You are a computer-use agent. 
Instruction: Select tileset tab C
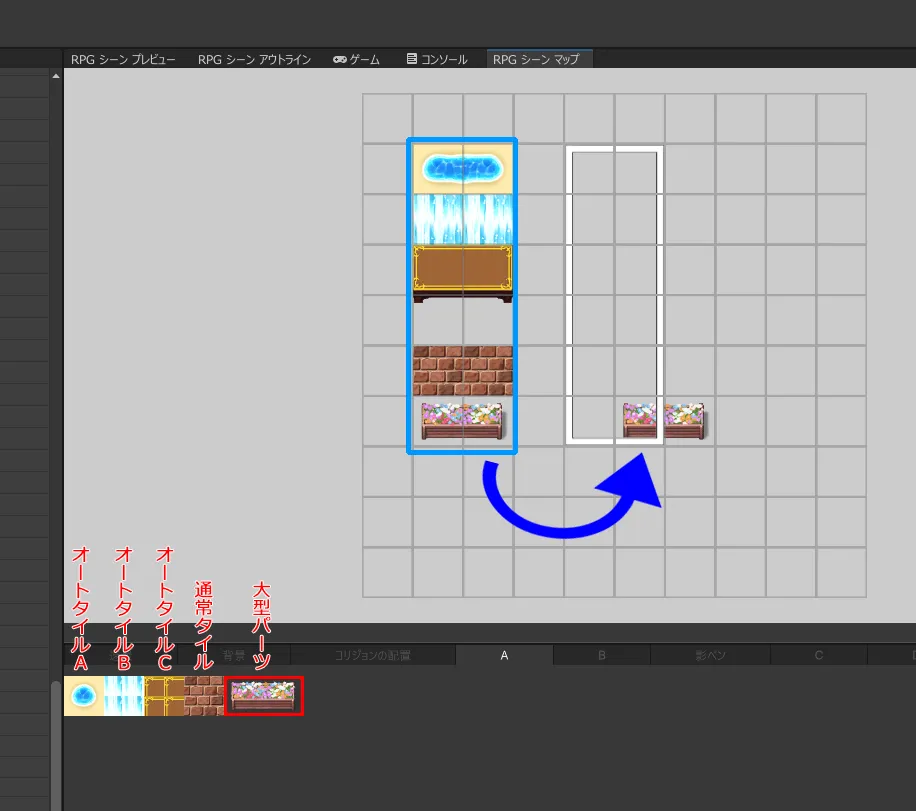[x=818, y=655]
